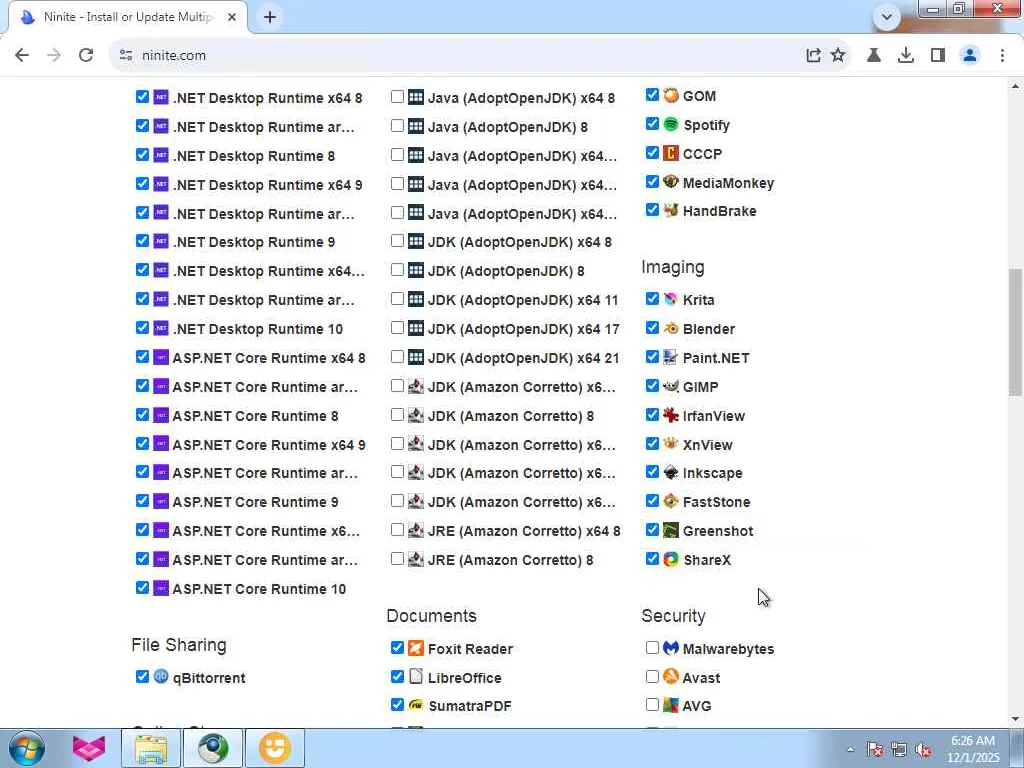The height and width of the screenshot is (768, 1024).
Task: Check Java (AdoptOpenJDK) x64 8 checkbox
Action: point(397,97)
